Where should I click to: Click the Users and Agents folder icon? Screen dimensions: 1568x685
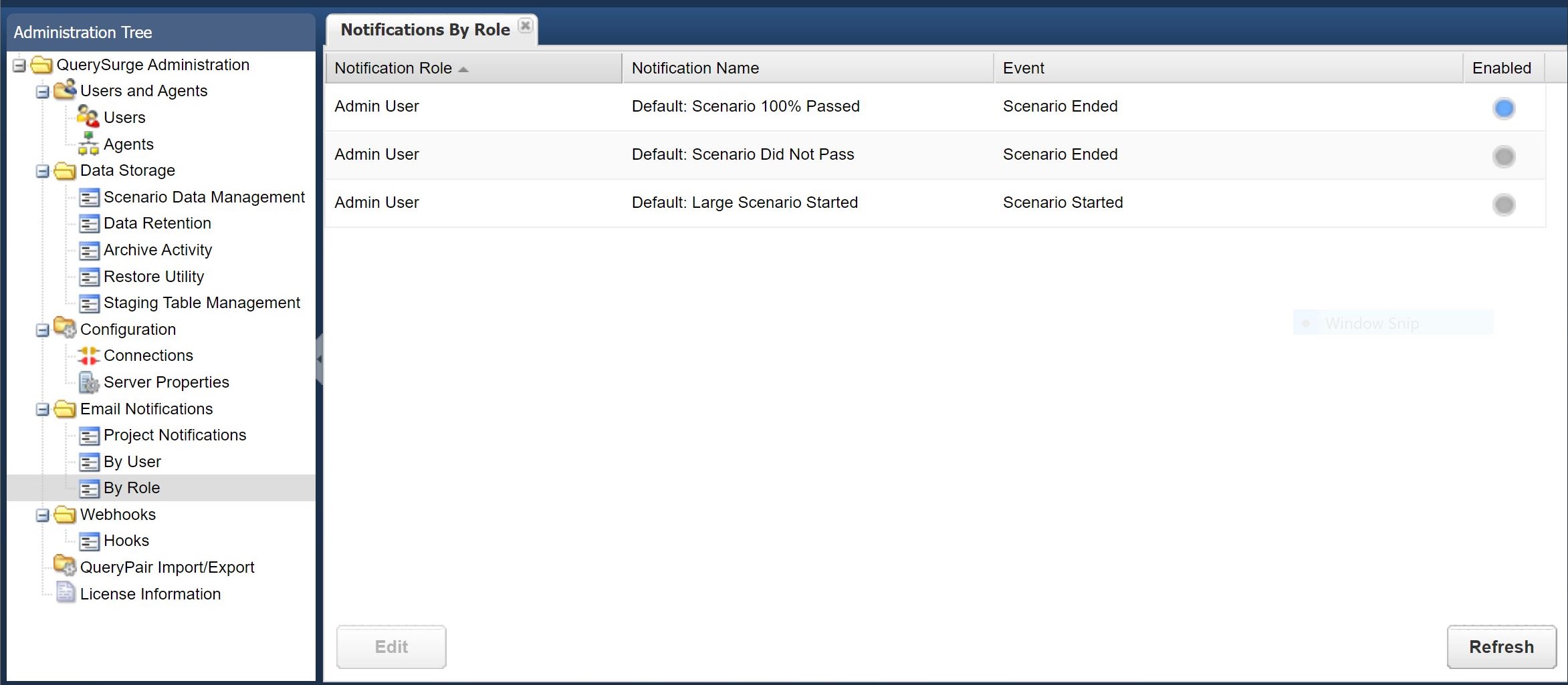click(x=65, y=90)
